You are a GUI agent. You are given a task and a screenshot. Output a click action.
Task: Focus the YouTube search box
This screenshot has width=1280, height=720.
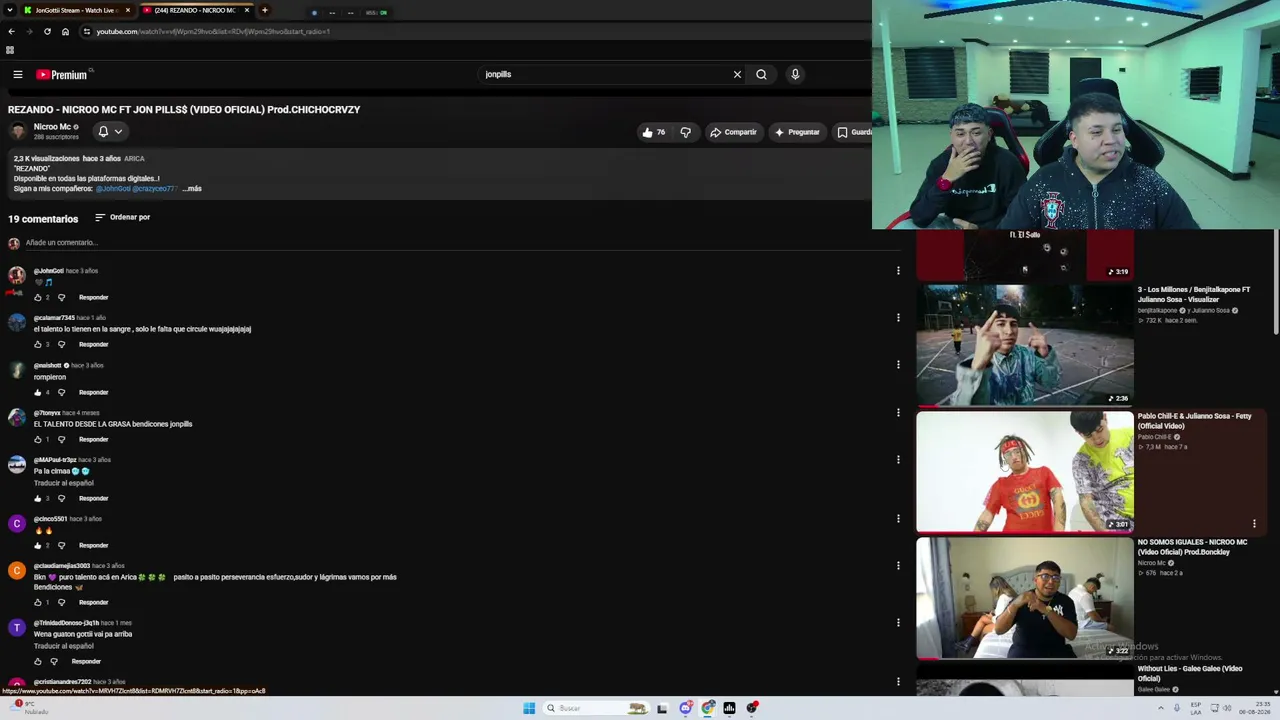[605, 74]
